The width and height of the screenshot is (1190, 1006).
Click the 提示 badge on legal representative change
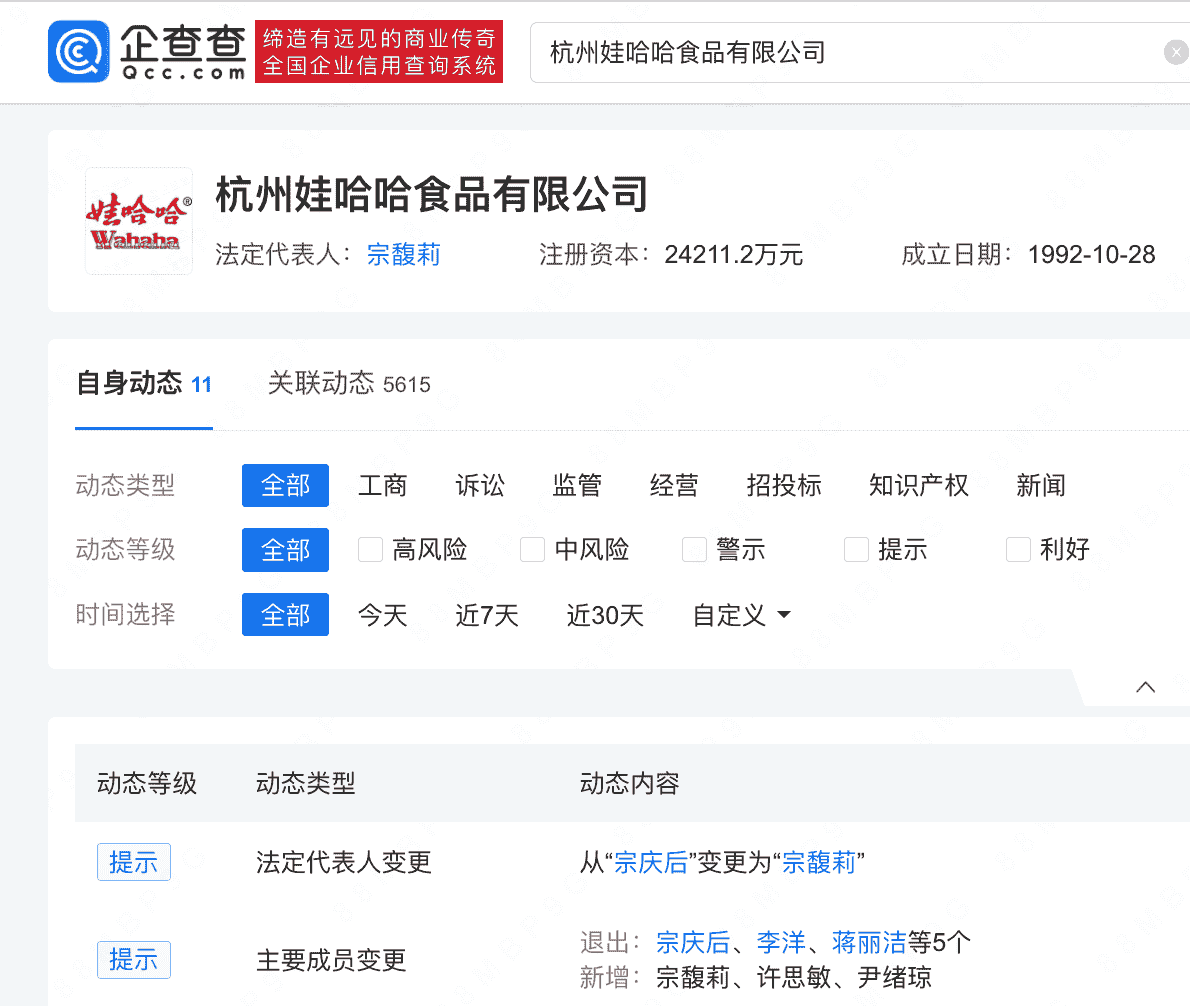pyautogui.click(x=133, y=861)
